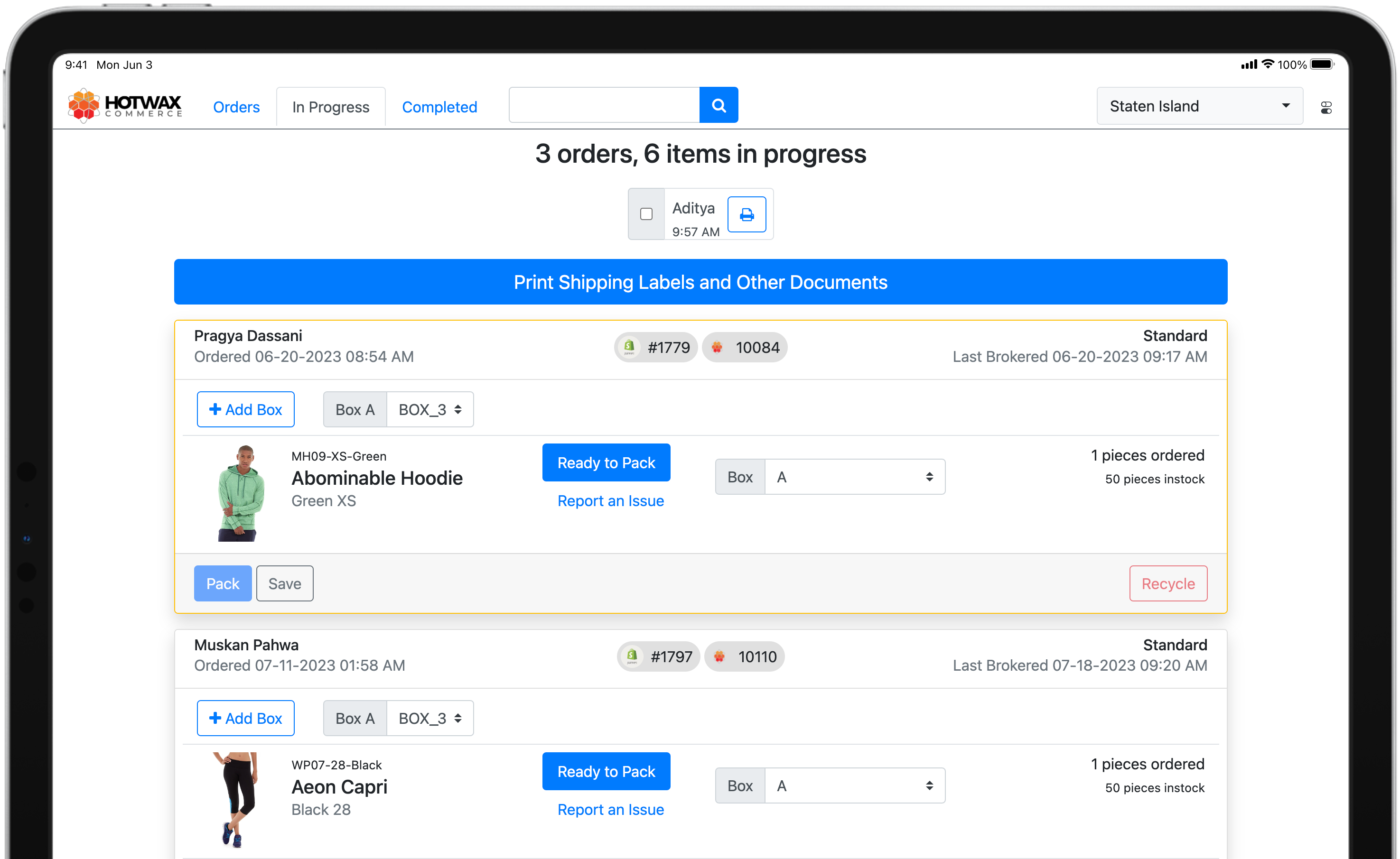Open BOX_3 box type dropdown for Pragya's order
This screenshot has width=1400, height=859.
(429, 410)
